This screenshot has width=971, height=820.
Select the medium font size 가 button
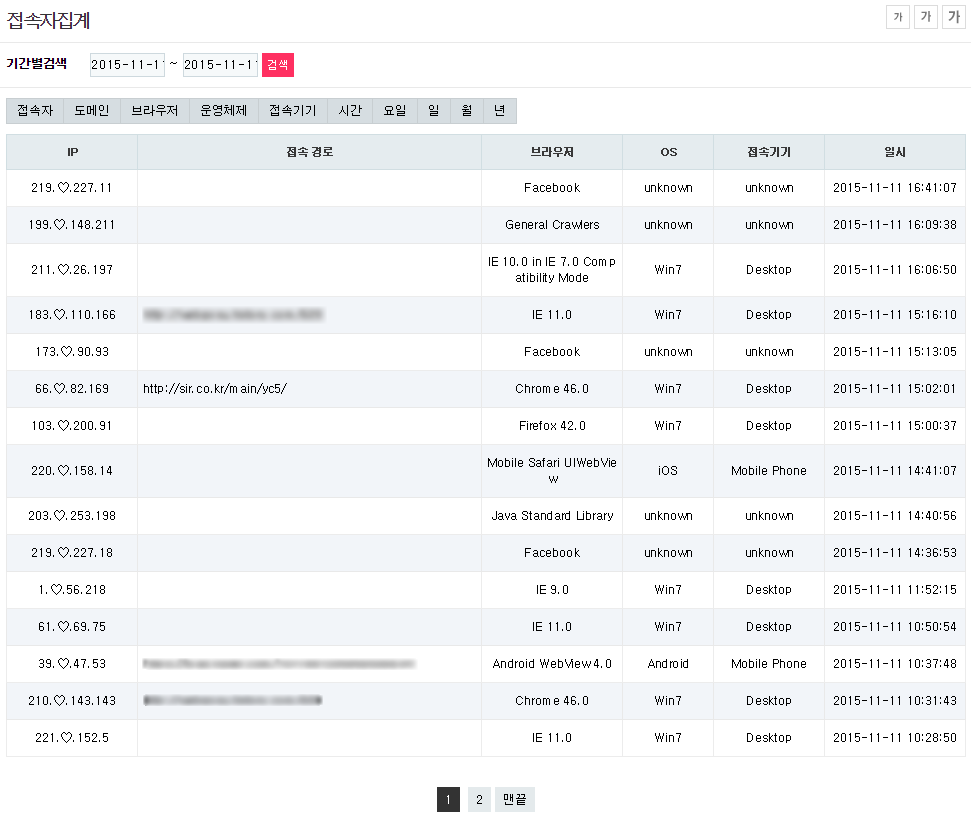(926, 17)
